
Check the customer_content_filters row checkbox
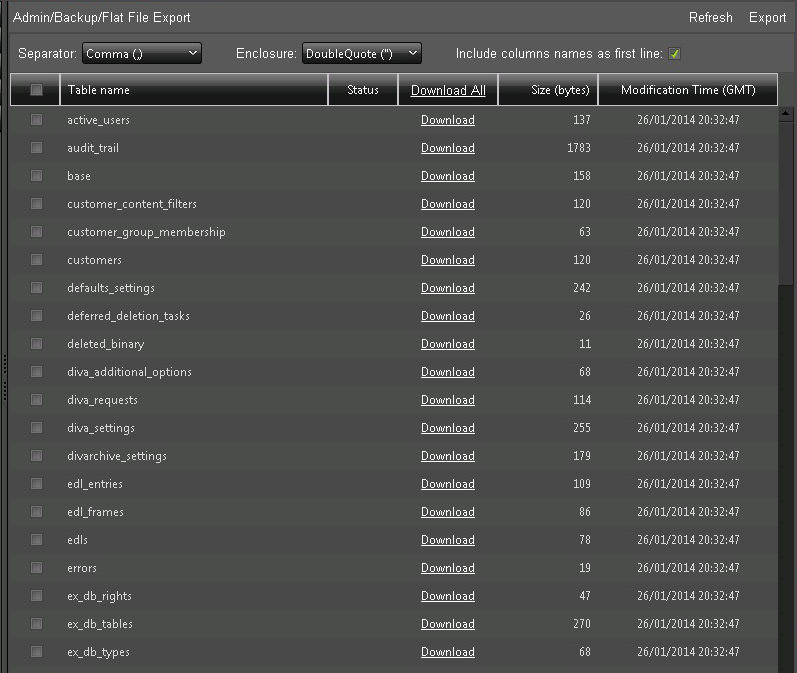pos(36,203)
